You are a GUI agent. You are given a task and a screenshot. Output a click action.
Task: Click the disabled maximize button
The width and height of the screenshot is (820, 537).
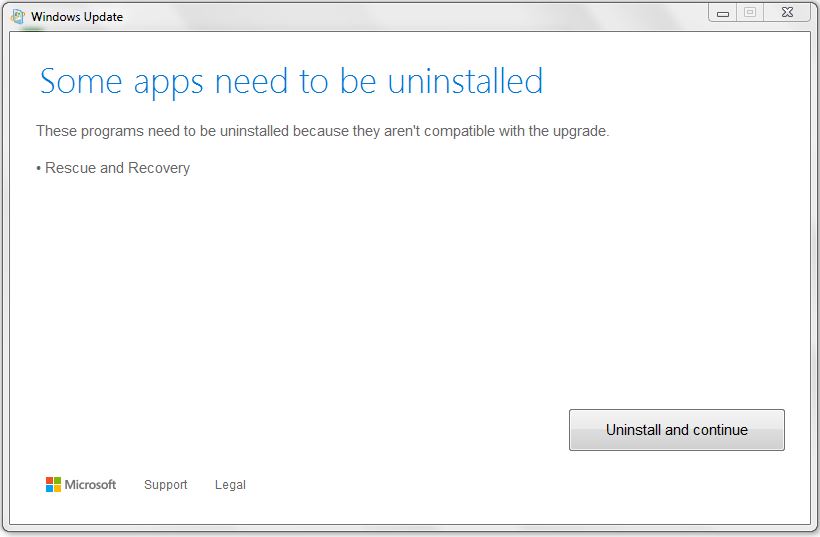click(x=750, y=13)
